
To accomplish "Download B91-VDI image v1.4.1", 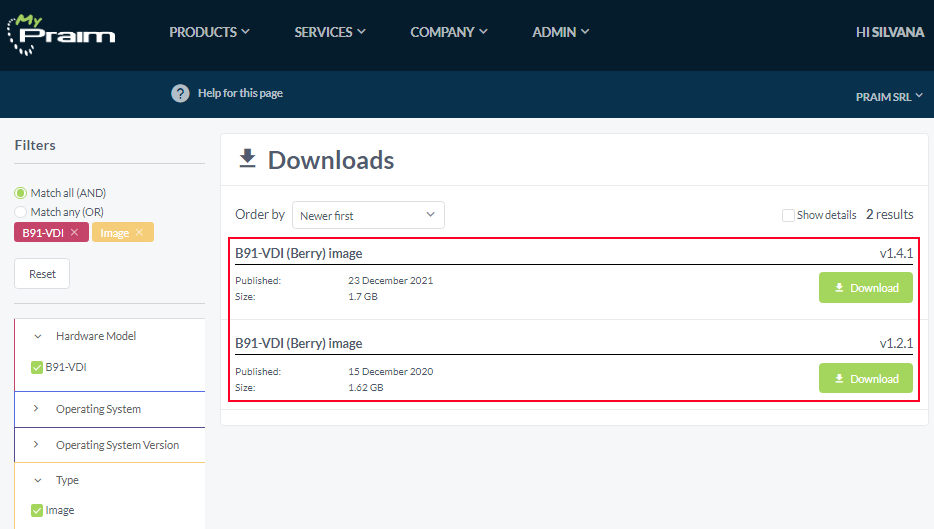I will 865,288.
